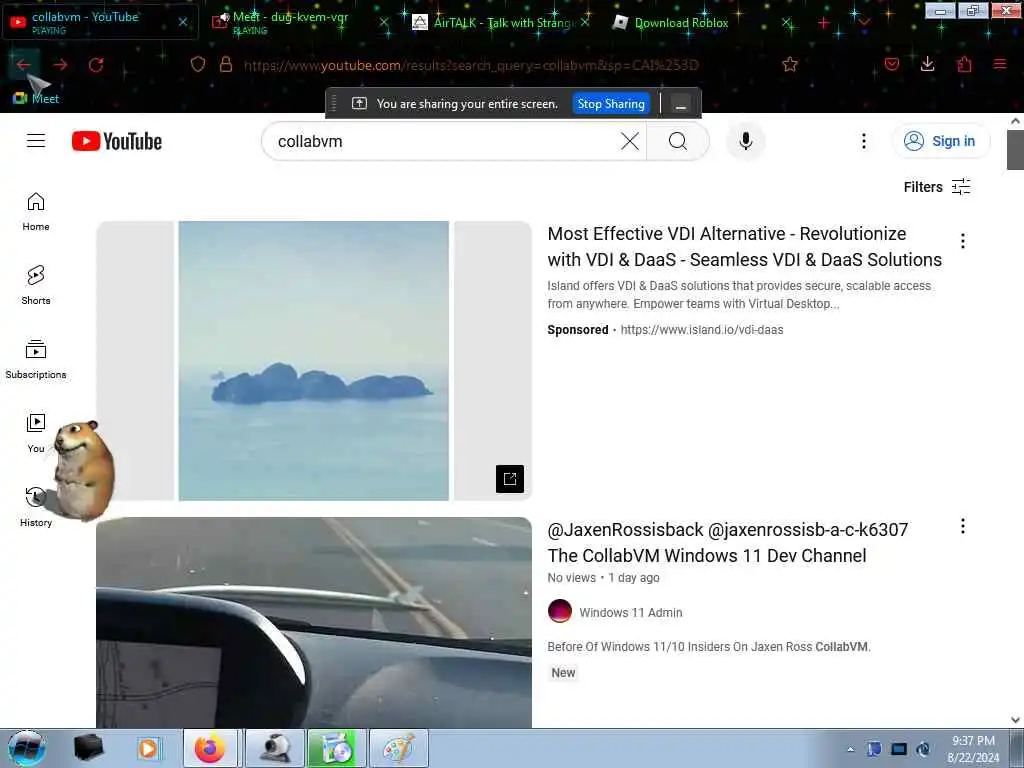Open the extensions puzzle icon
1024x768 pixels.
pyautogui.click(x=964, y=64)
